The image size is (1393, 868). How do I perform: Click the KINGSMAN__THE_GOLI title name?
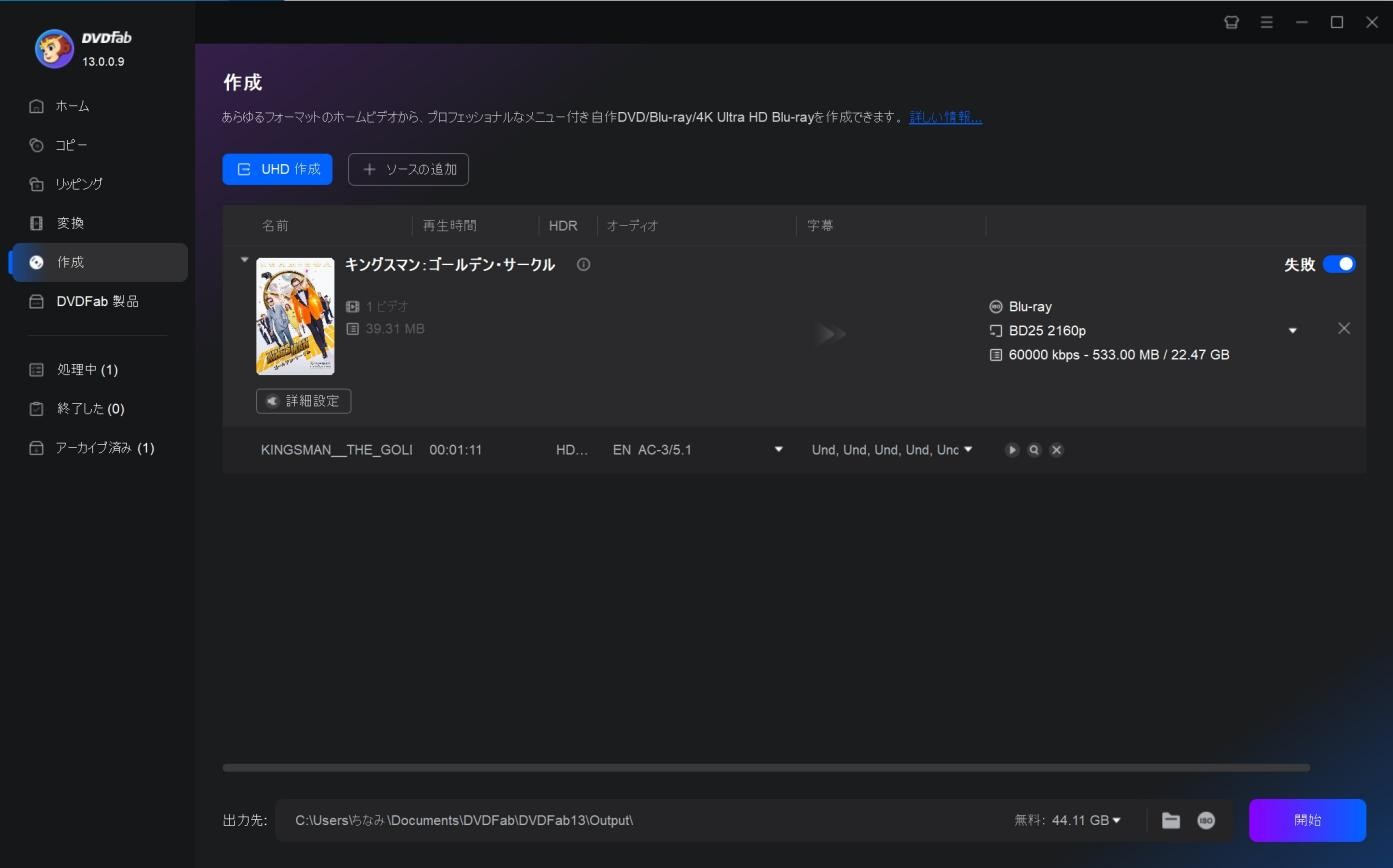(337, 450)
